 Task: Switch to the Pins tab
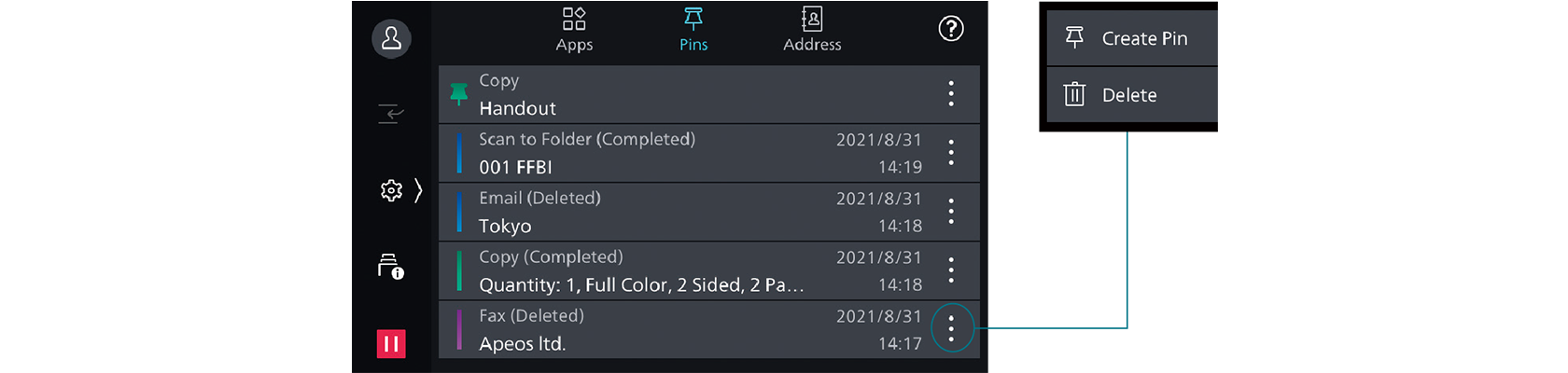(693, 30)
